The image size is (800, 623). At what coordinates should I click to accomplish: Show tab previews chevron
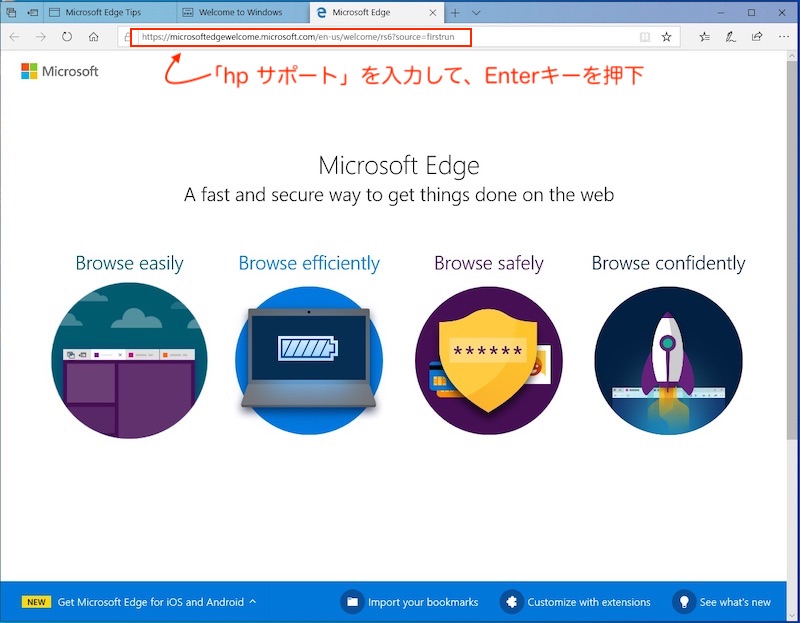[x=476, y=13]
